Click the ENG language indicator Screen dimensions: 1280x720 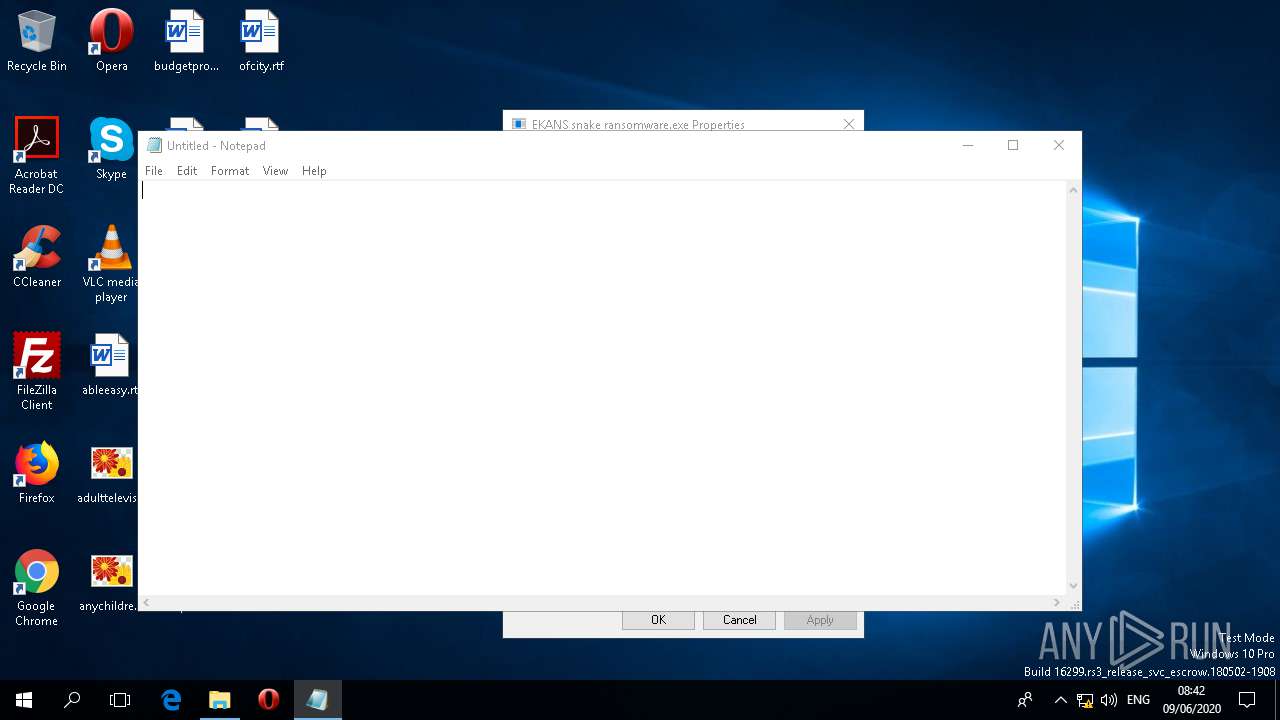pos(1138,700)
